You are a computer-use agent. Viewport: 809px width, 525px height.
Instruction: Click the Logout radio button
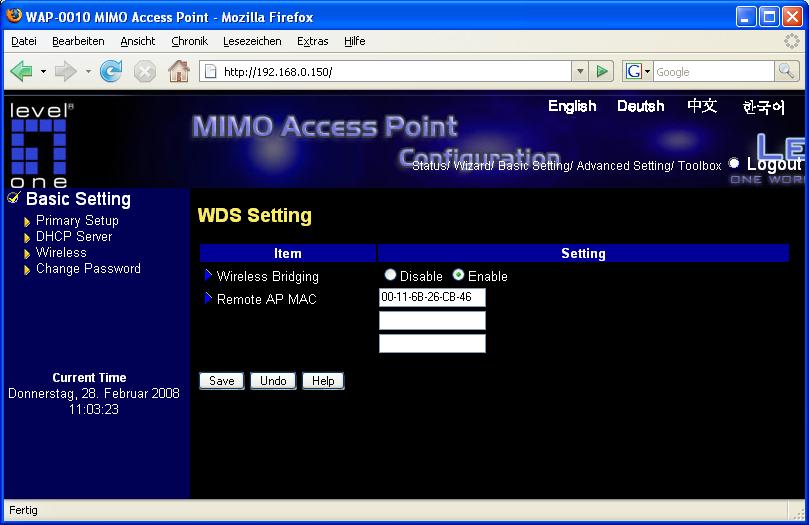pos(734,163)
